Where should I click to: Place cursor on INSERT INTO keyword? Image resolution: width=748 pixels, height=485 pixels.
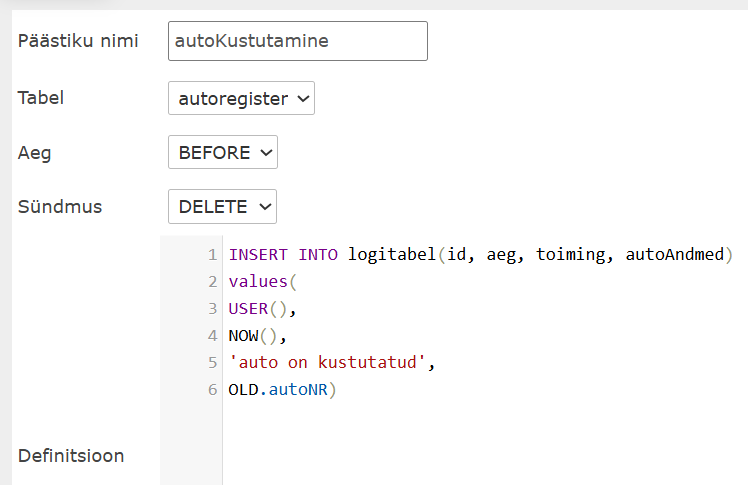coord(284,255)
